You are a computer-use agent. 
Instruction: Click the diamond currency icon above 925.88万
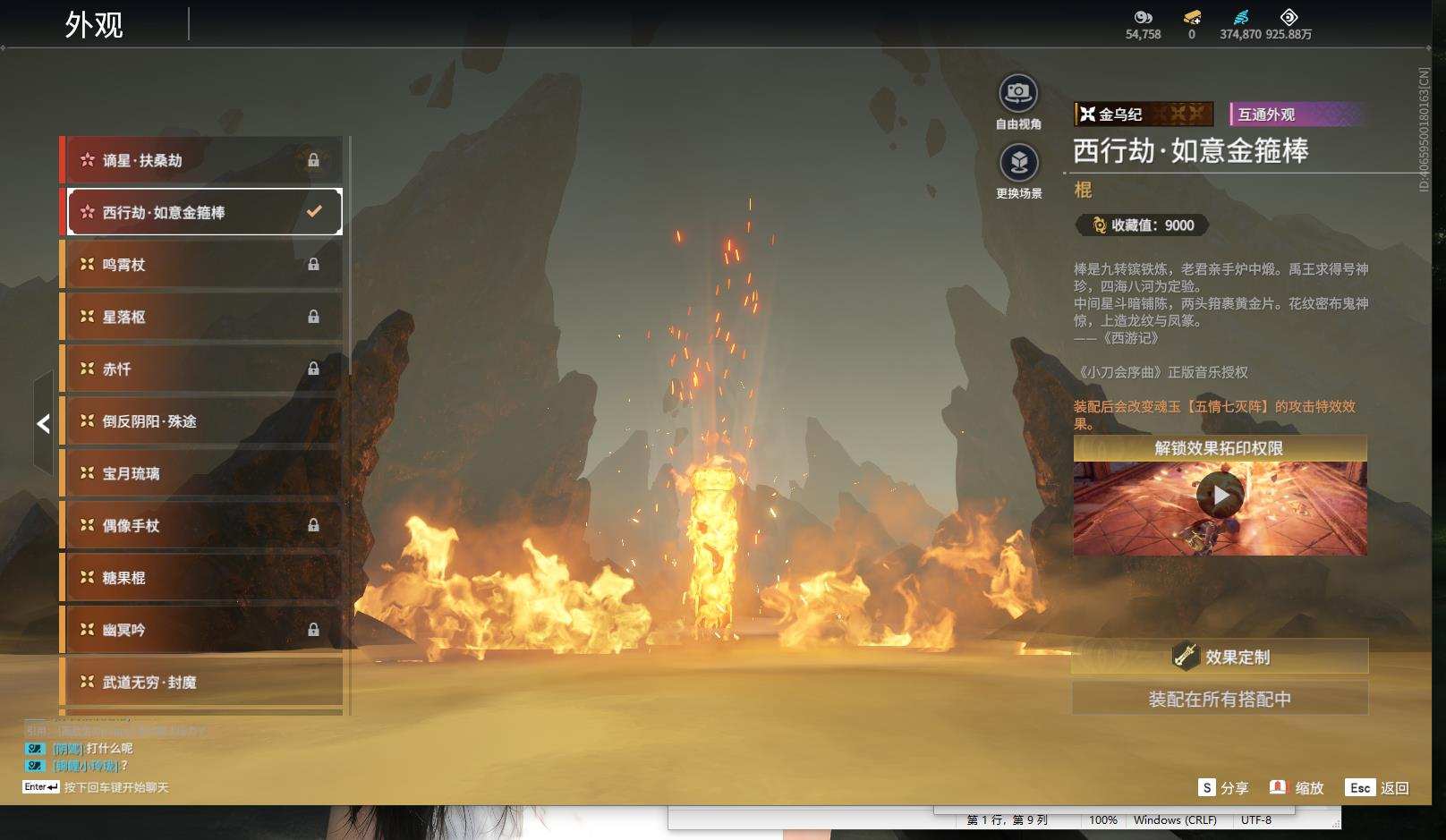point(1289,17)
